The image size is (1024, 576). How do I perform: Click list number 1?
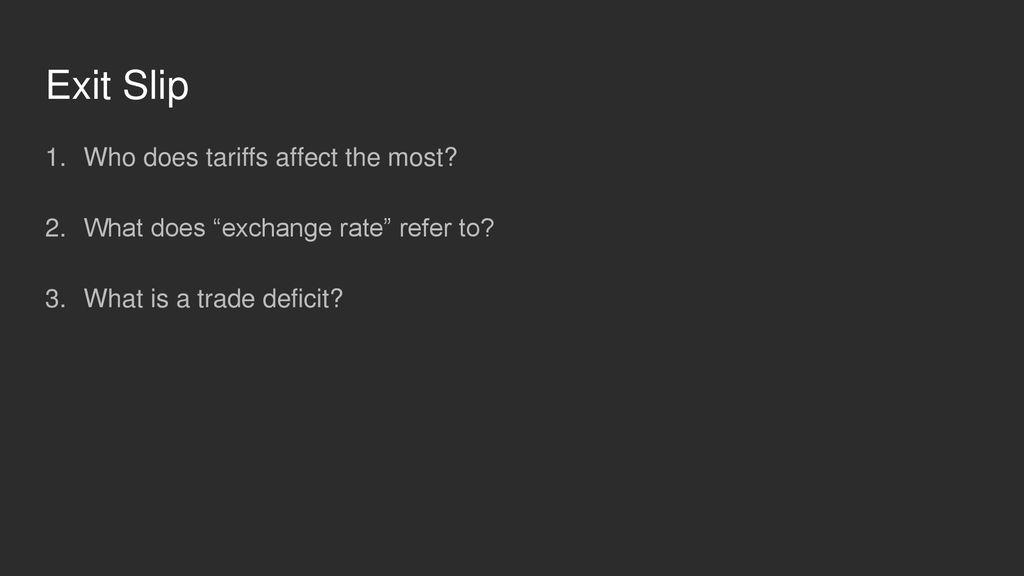pos(56,157)
